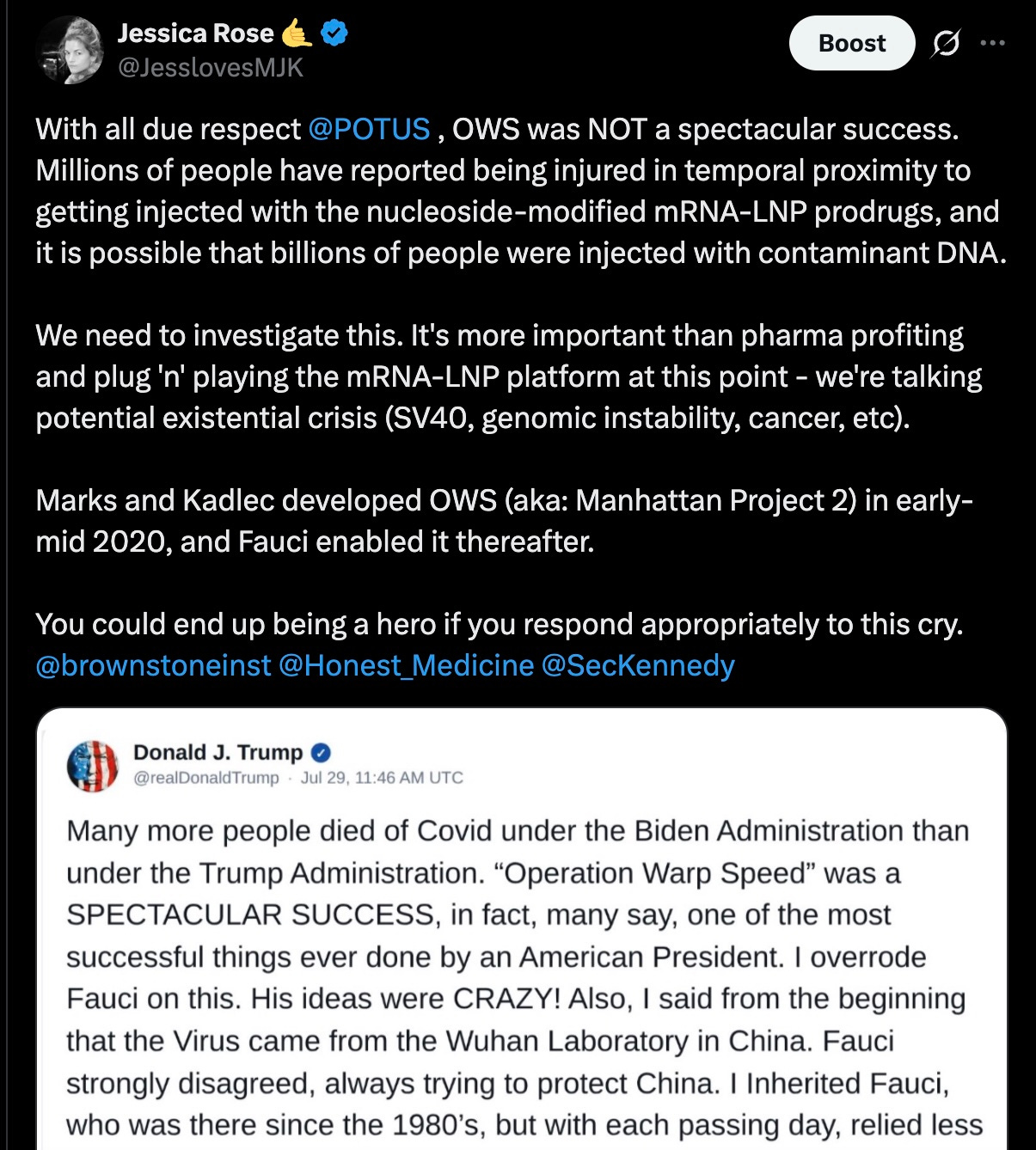1036x1150 pixels.
Task: Click the paragraph starting 'We need to investigate'
Action: (x=509, y=376)
